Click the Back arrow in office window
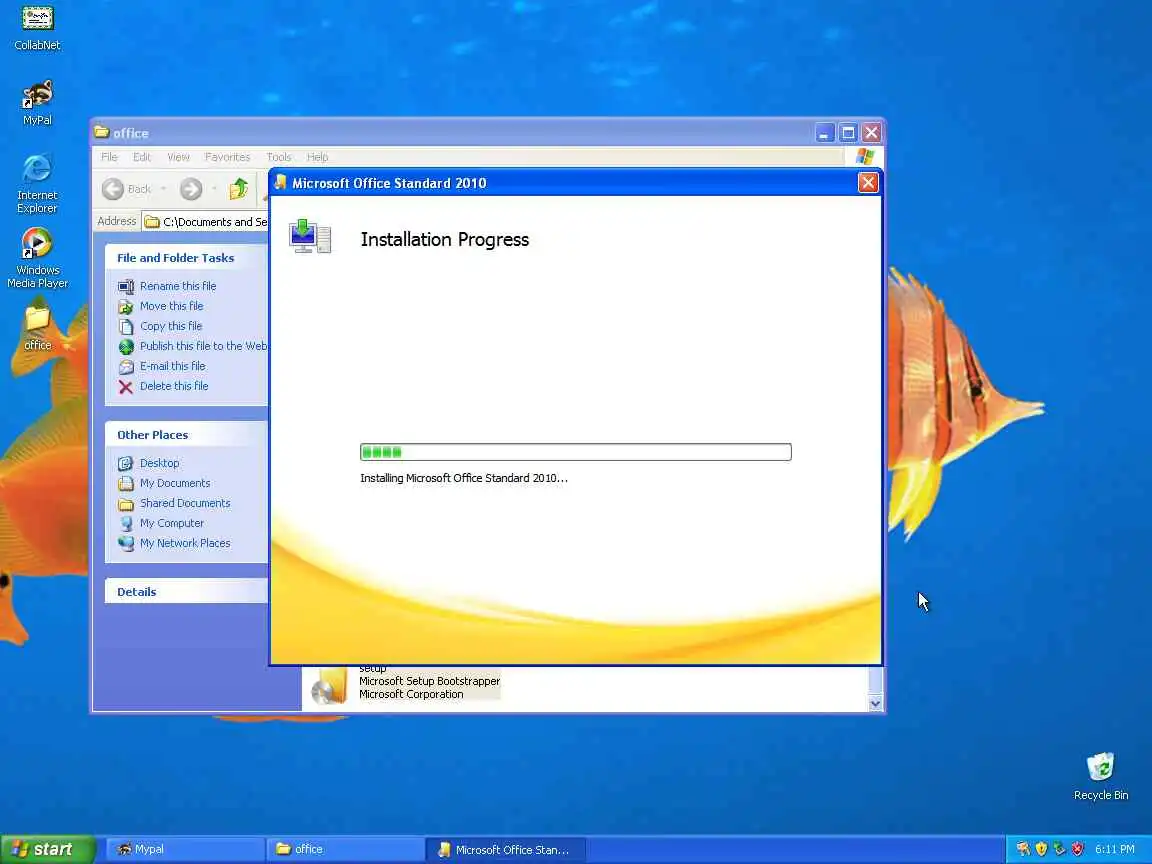1152x864 pixels. (112, 189)
